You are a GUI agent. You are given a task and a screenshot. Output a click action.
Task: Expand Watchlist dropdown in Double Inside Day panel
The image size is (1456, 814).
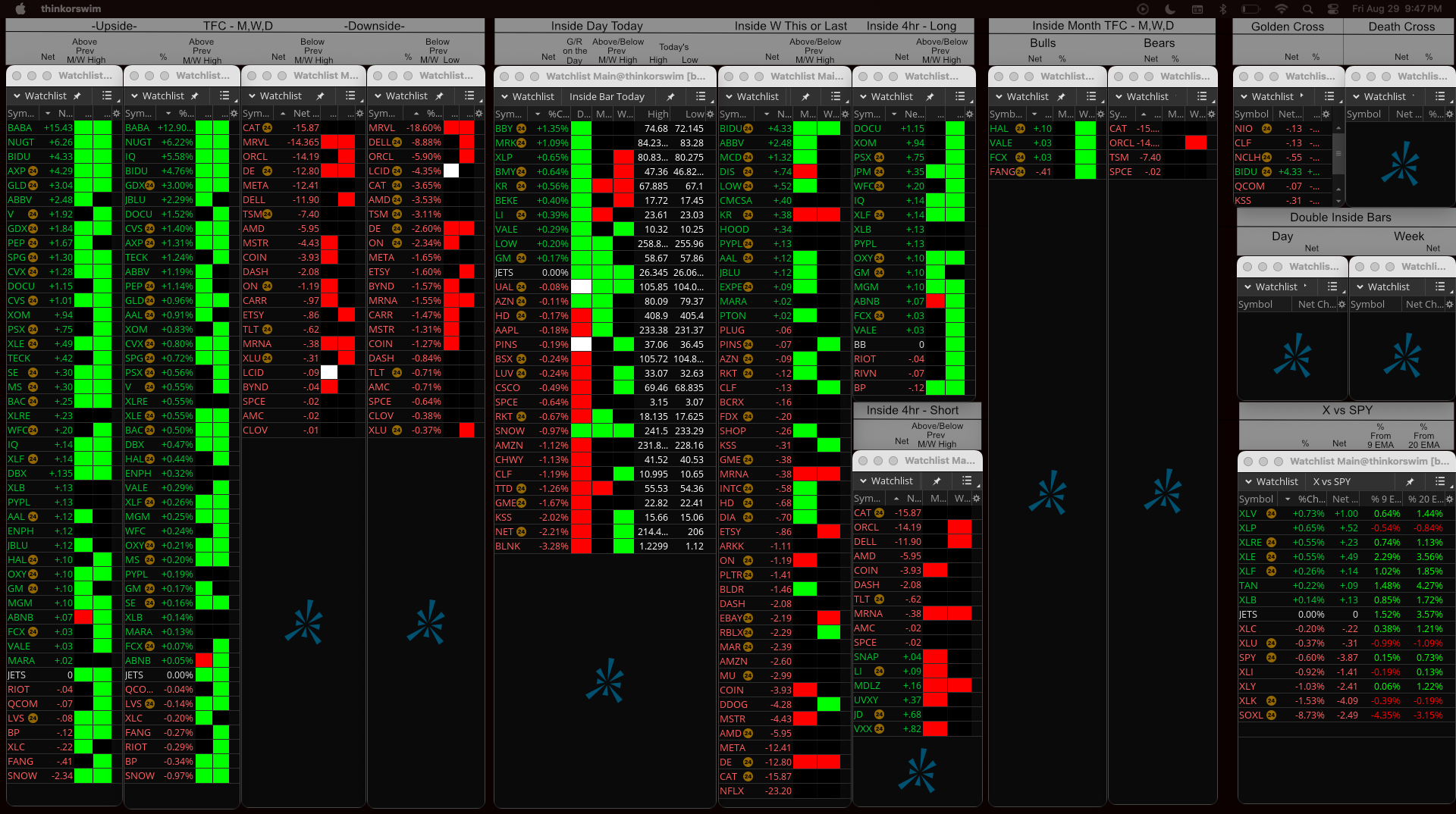click(1270, 287)
